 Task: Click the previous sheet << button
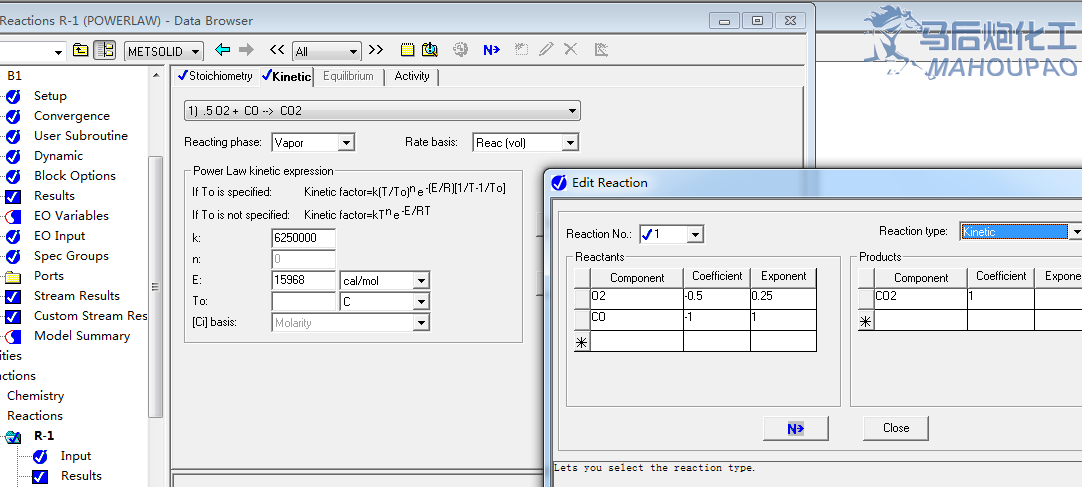pyautogui.click(x=277, y=50)
